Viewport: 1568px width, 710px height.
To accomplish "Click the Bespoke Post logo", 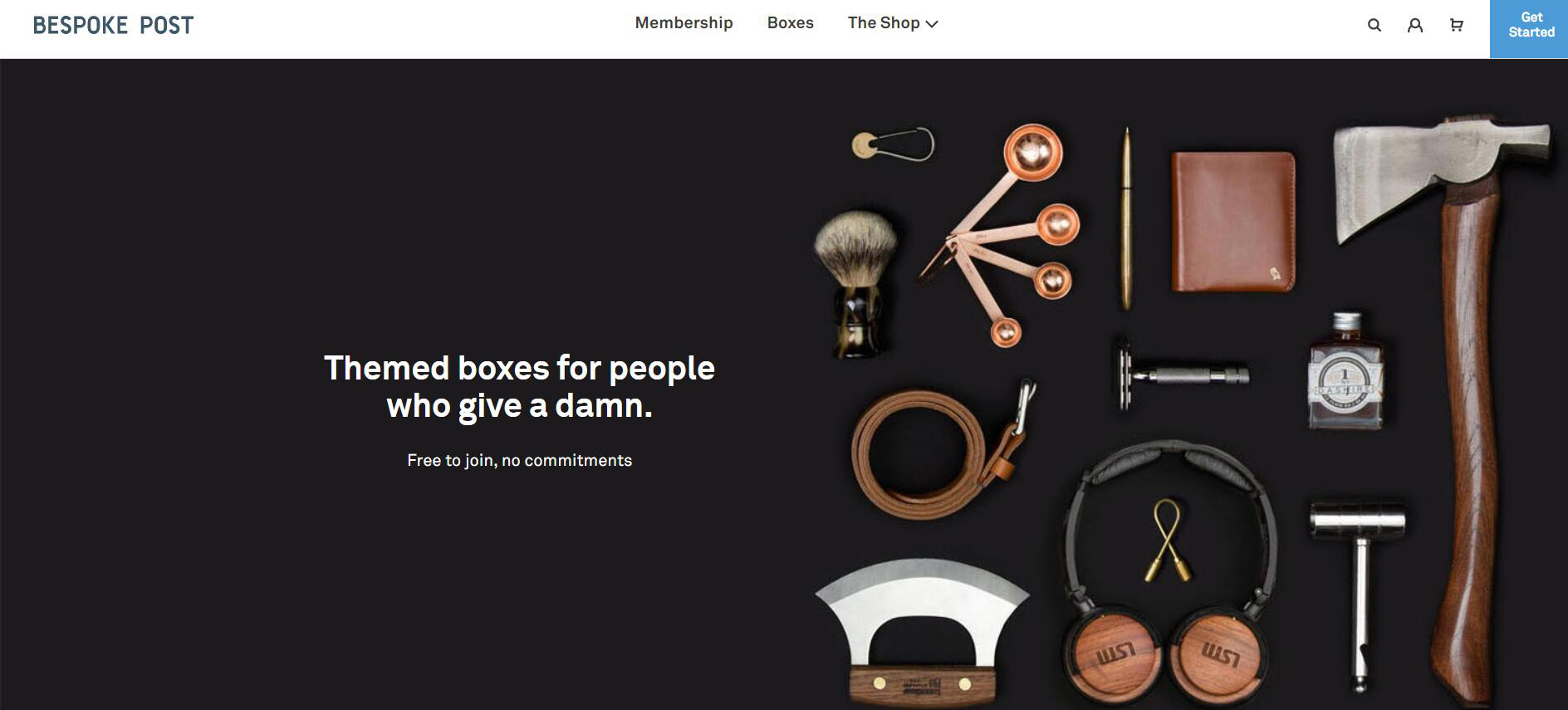I will 113,26.
